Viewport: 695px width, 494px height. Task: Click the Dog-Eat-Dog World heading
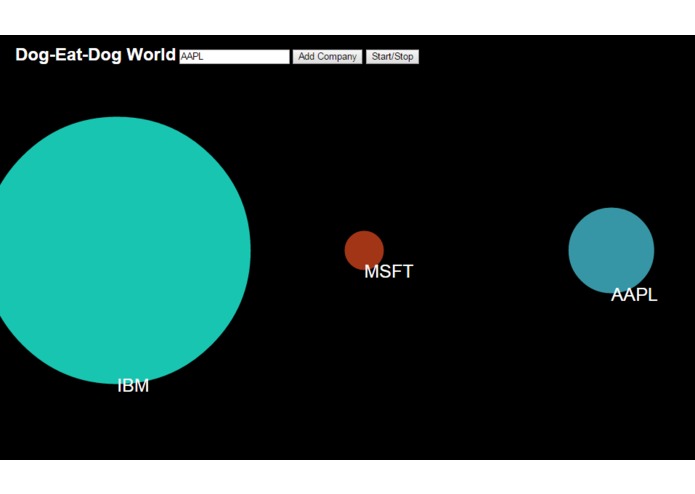coord(95,55)
